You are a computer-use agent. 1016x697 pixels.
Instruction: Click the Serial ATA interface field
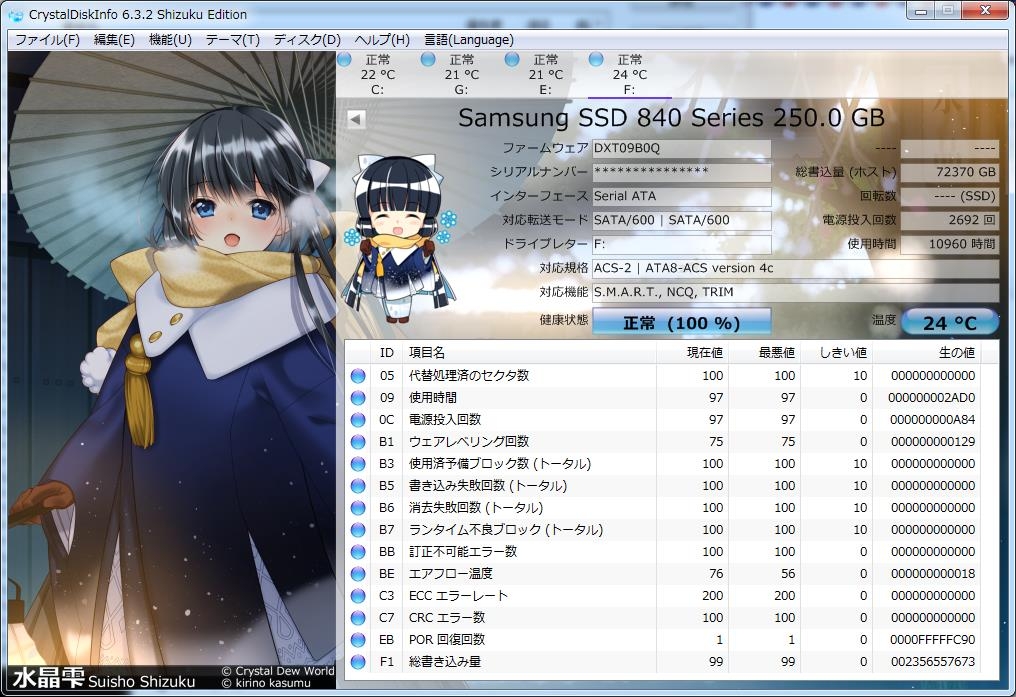682,196
